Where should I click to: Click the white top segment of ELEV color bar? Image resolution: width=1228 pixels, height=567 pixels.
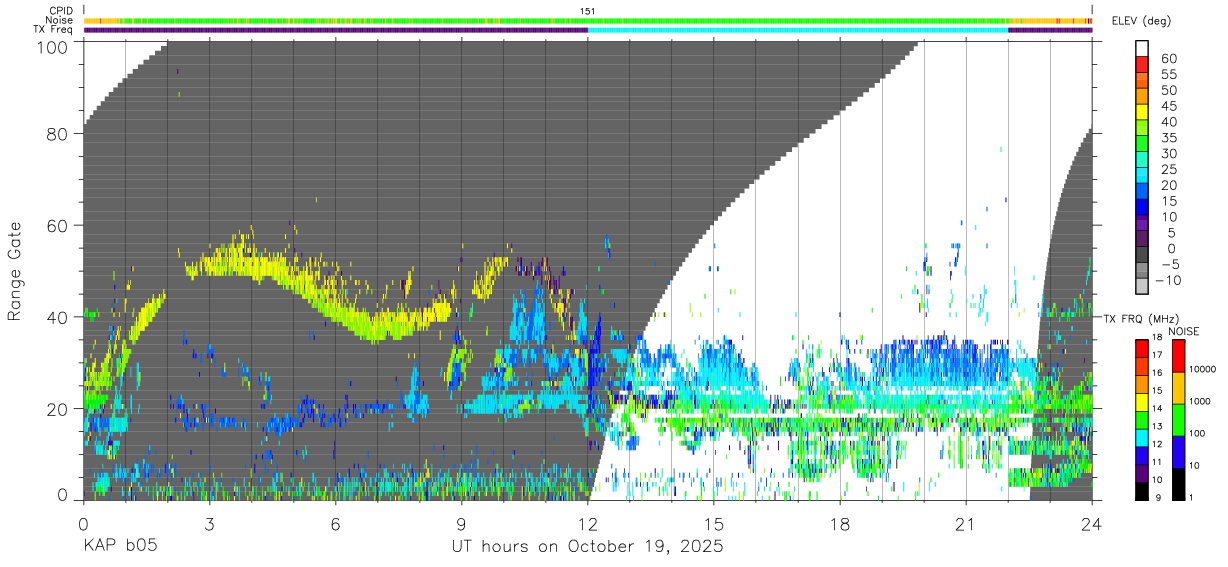[1144, 46]
